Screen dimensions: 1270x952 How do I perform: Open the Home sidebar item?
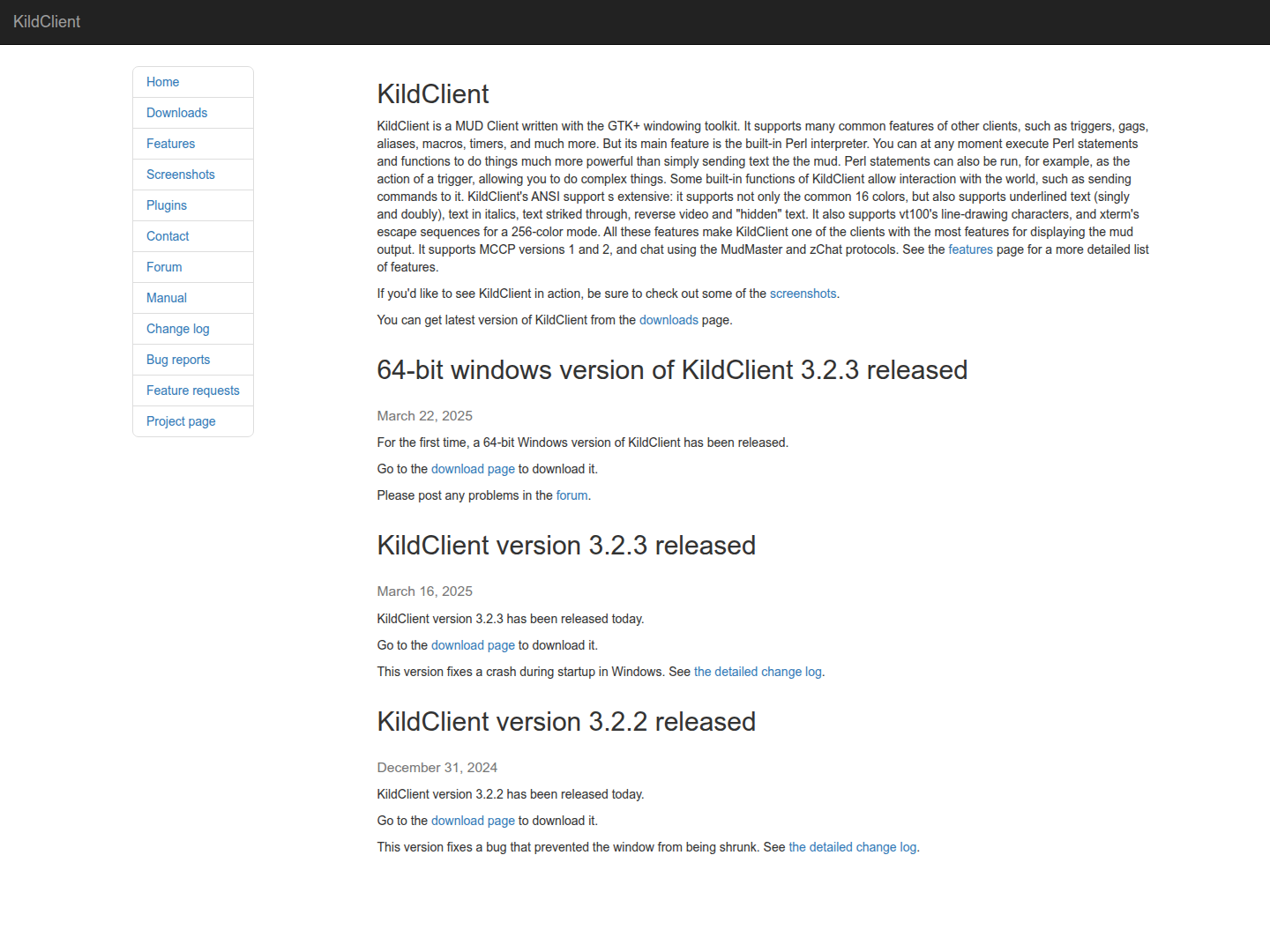193,82
